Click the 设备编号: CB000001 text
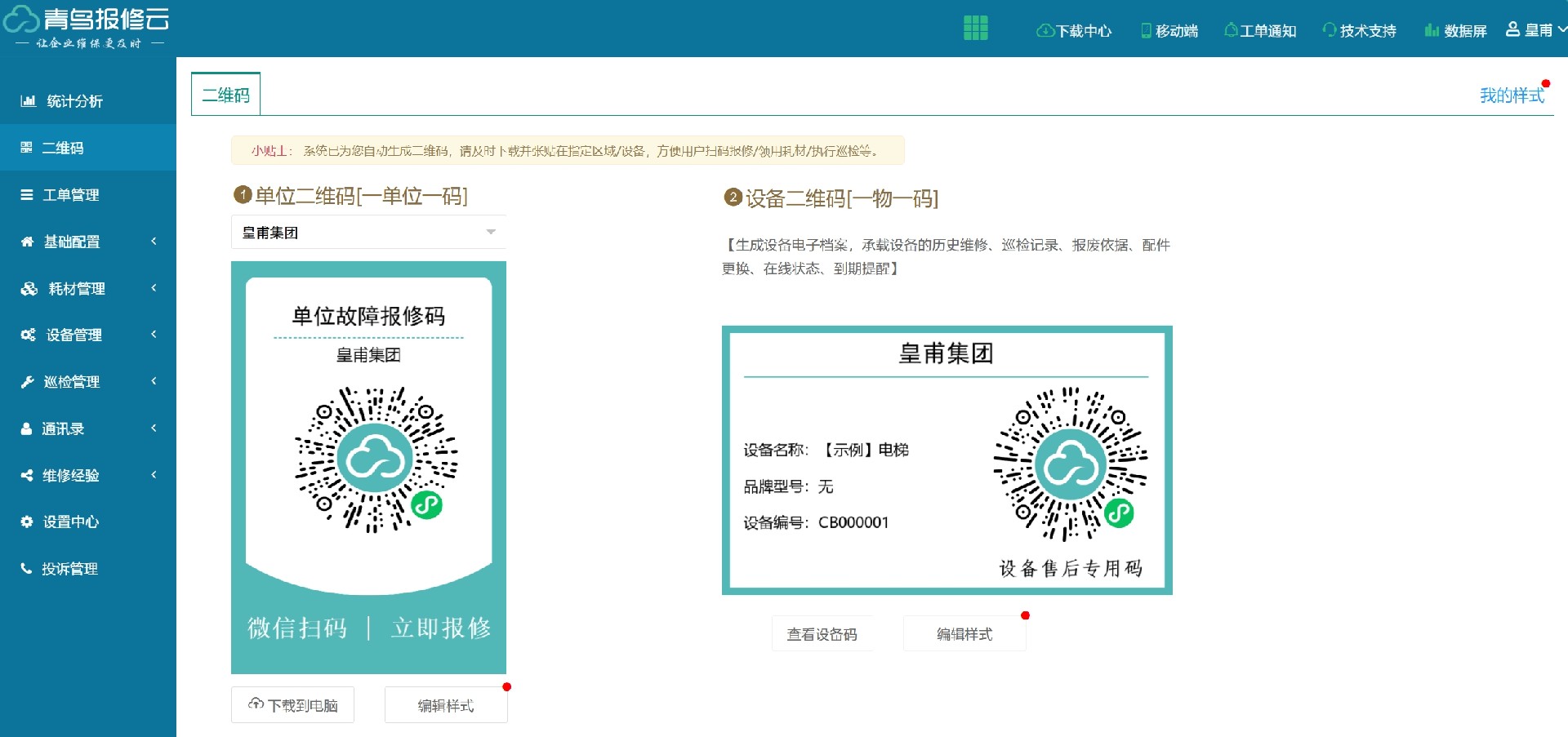 tap(816, 522)
